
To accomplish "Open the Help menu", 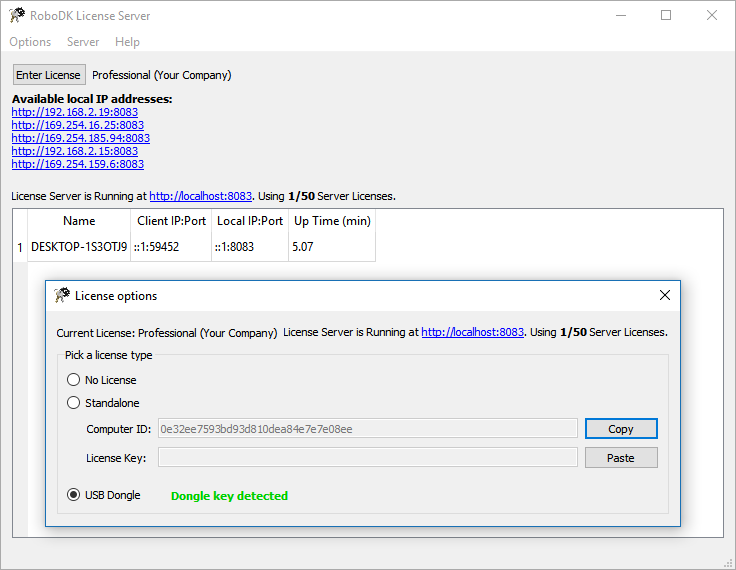I will pos(127,42).
